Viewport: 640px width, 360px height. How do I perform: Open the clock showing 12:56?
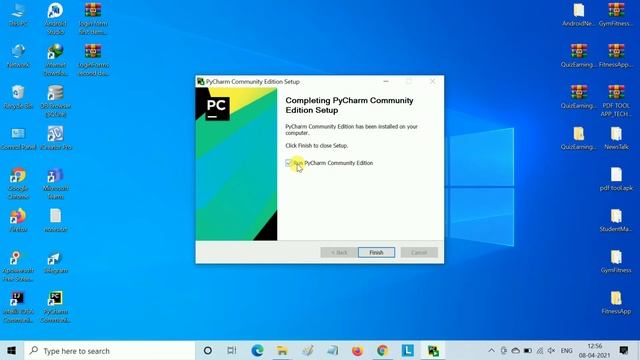[594, 351]
